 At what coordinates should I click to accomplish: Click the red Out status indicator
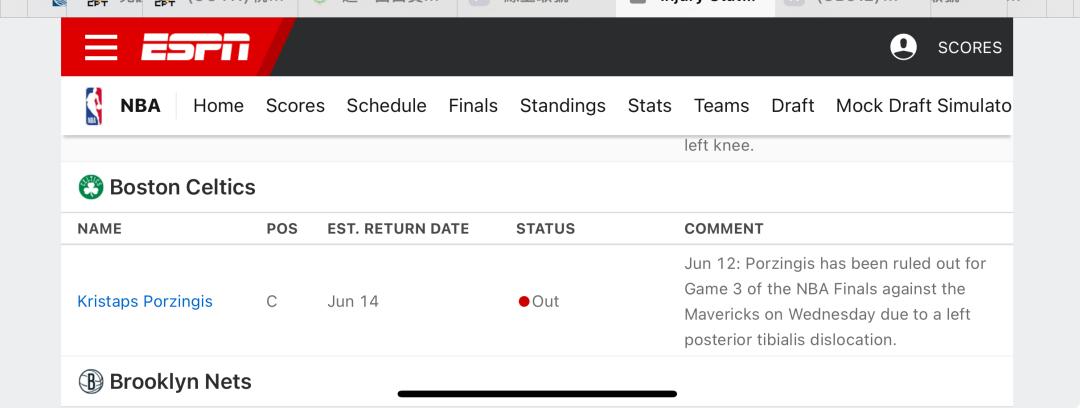pyautogui.click(x=523, y=301)
